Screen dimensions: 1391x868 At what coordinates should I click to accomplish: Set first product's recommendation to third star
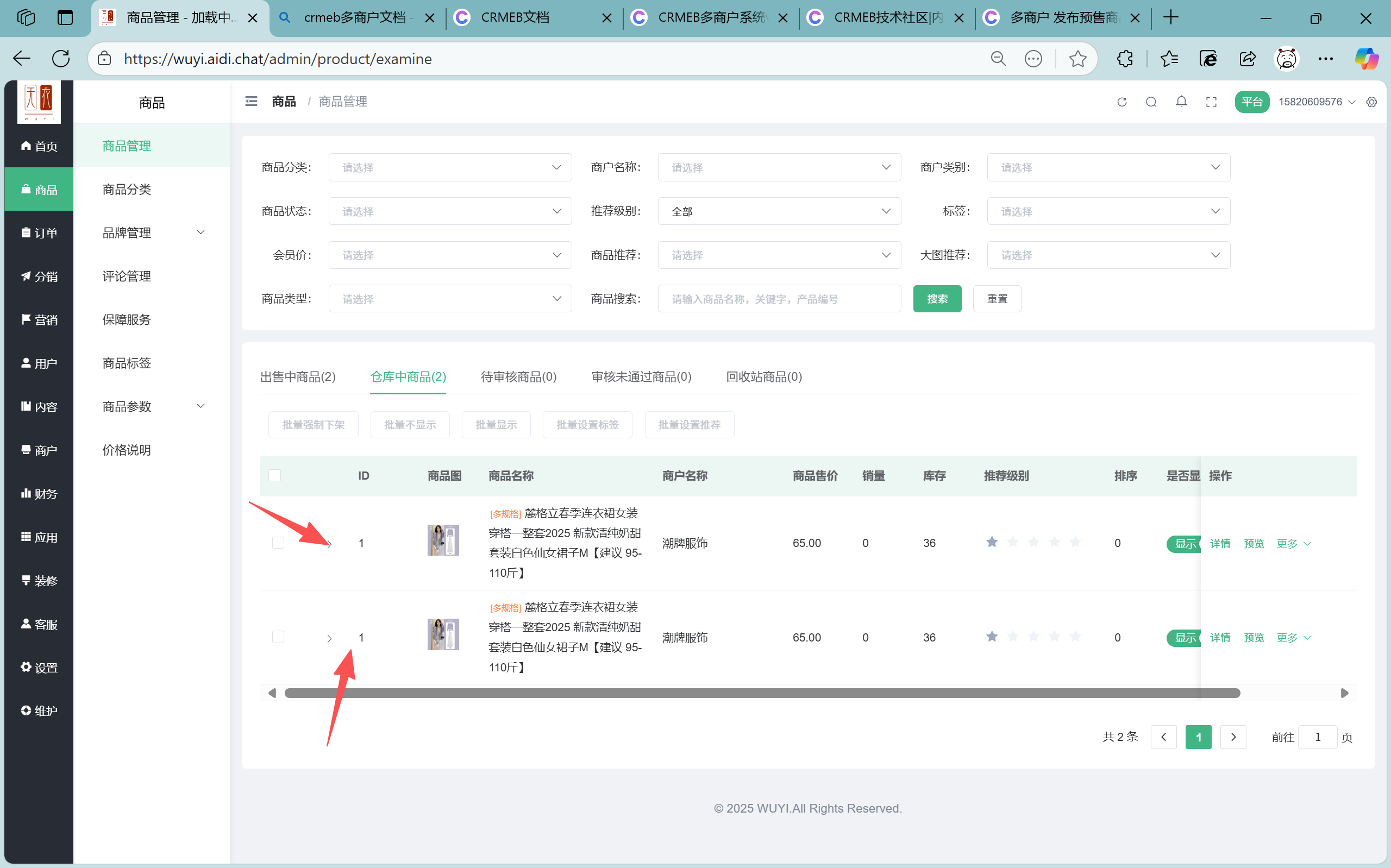pyautogui.click(x=1033, y=543)
